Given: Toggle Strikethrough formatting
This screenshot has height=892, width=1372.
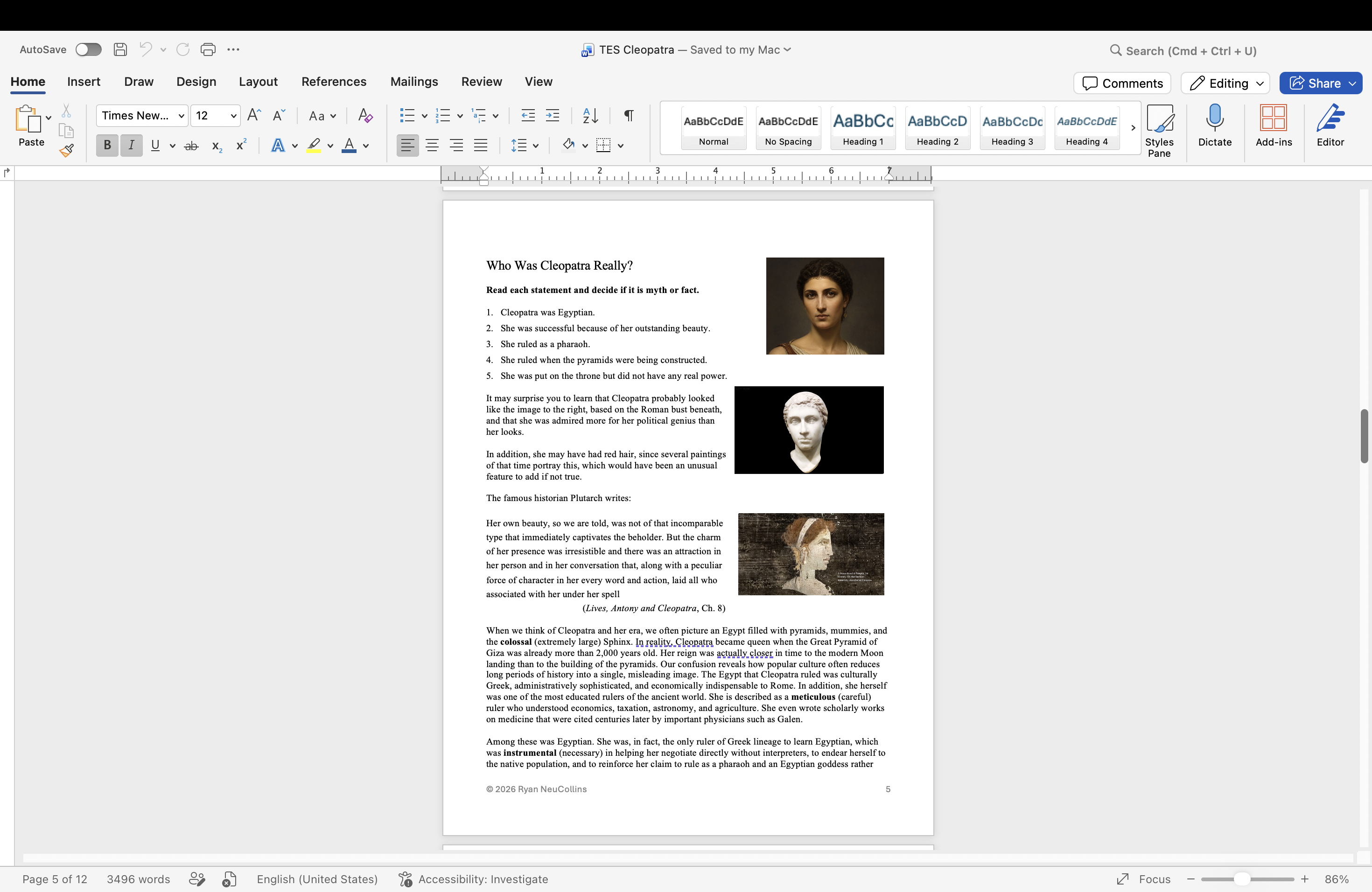Looking at the screenshot, I should click(191, 146).
